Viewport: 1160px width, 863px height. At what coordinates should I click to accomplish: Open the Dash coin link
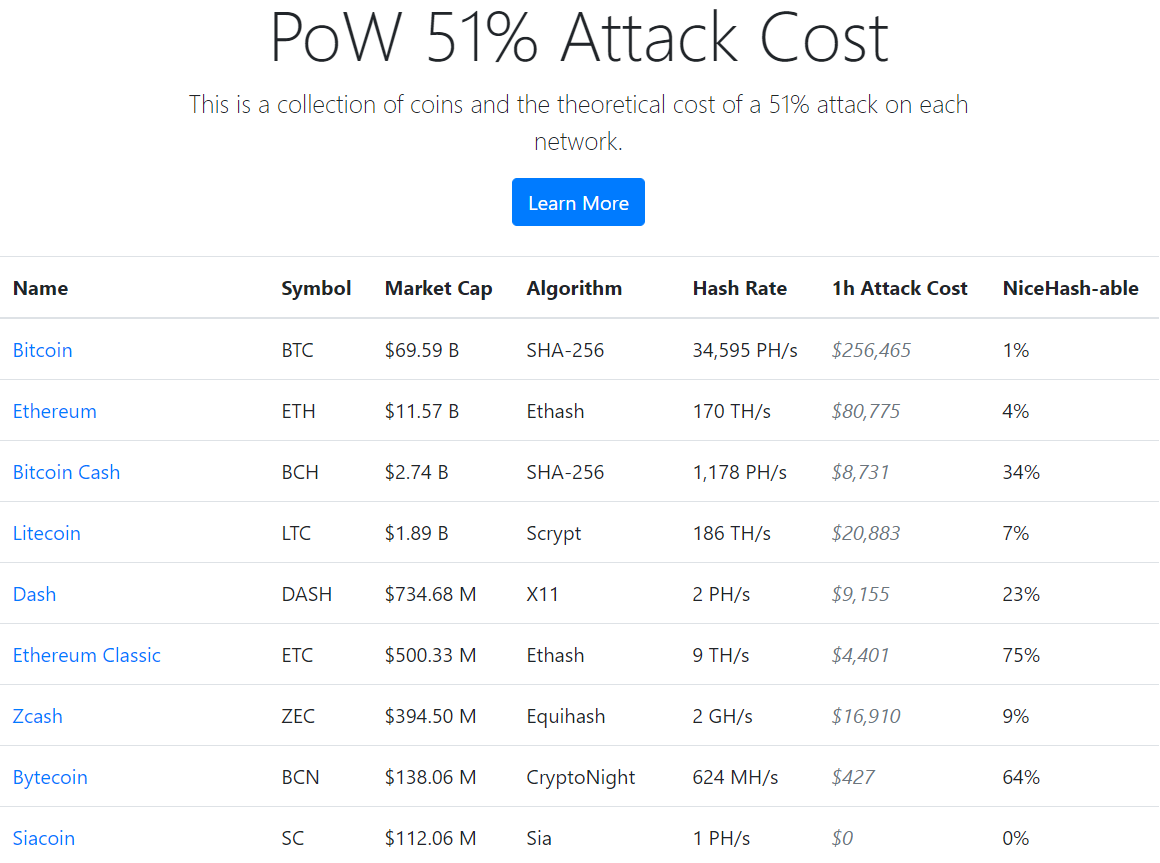click(x=35, y=594)
